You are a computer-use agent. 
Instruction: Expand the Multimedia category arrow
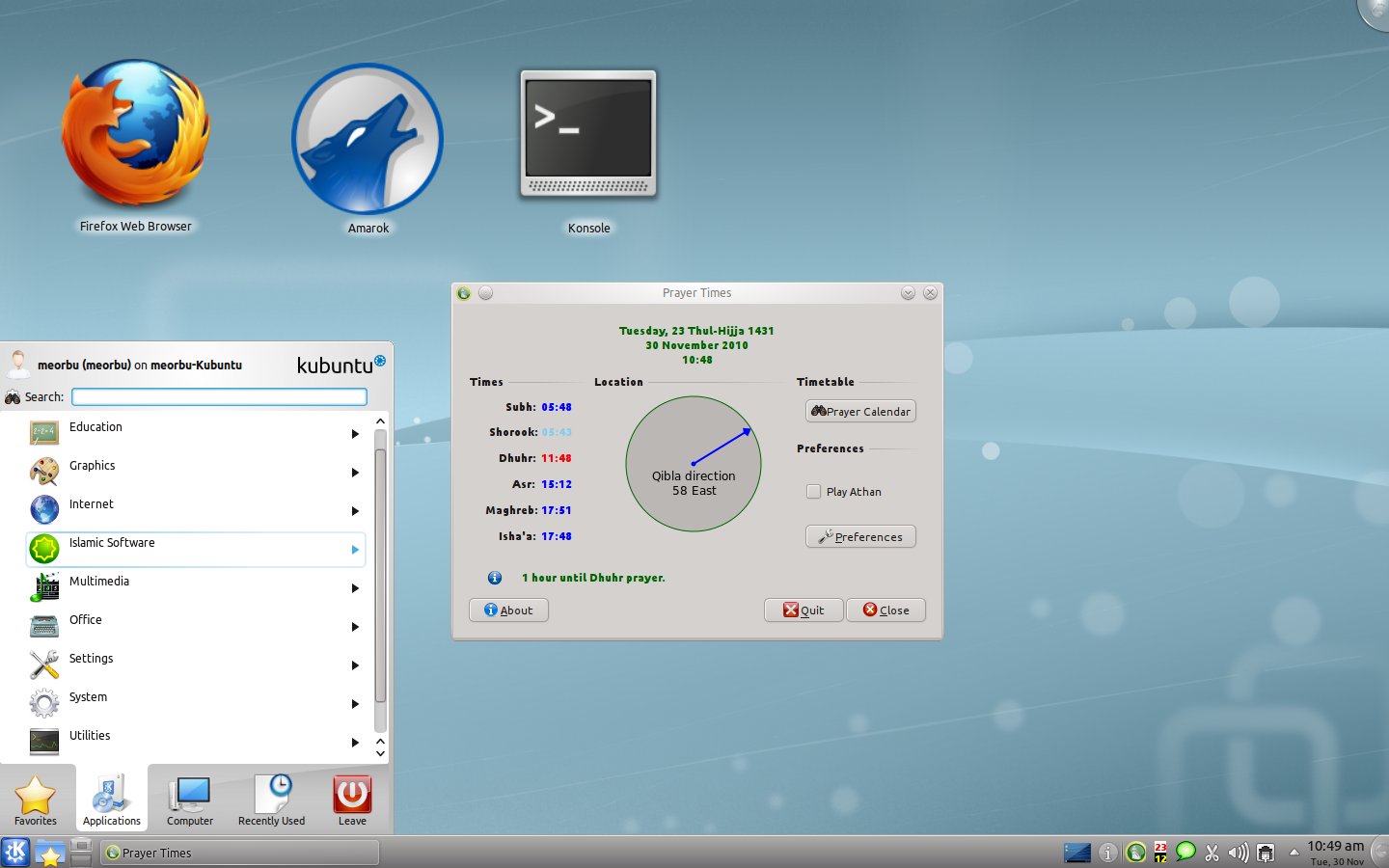[x=355, y=588]
